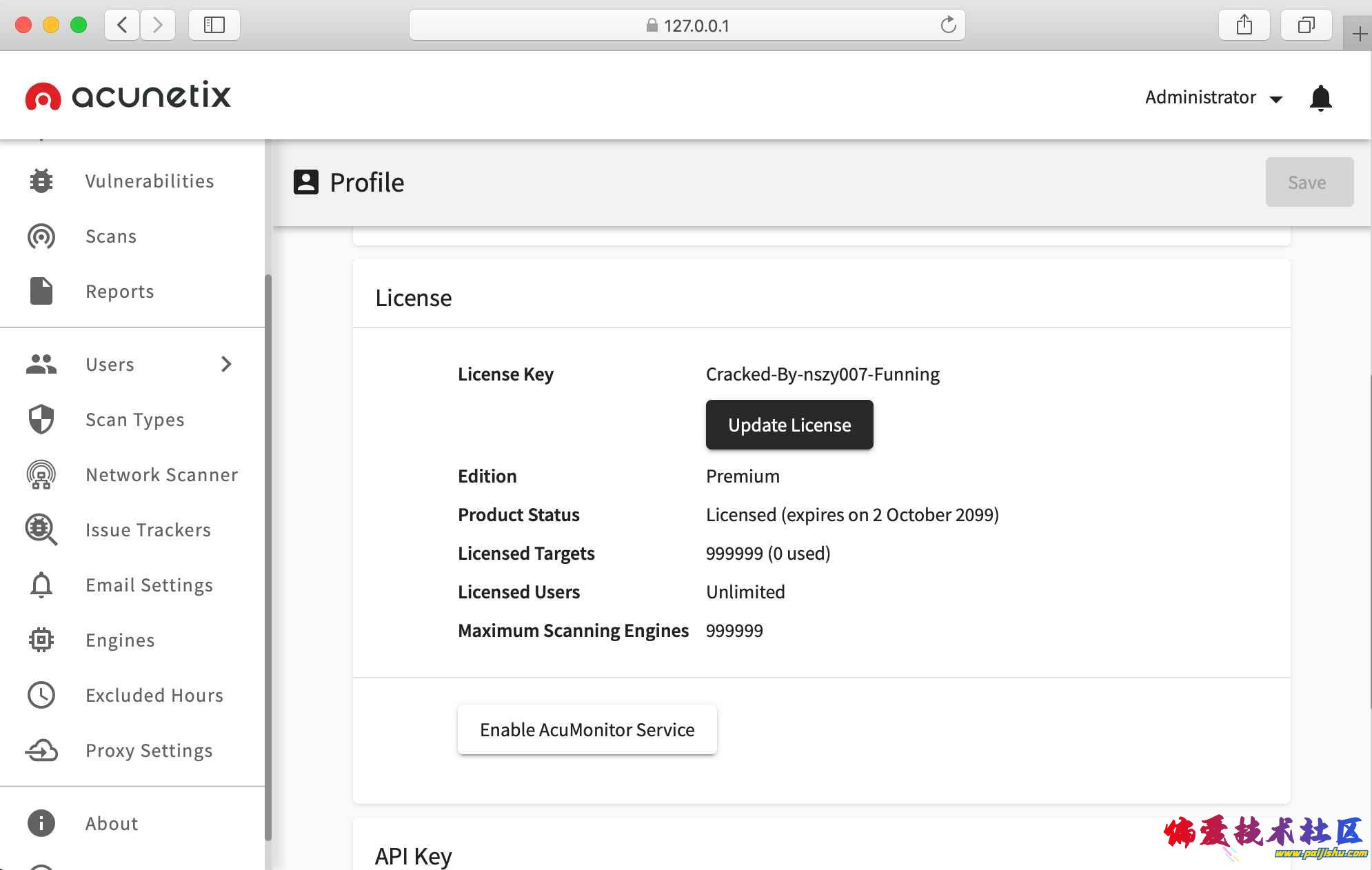Open the notifications bell
This screenshot has width=1372, height=870.
(1320, 98)
